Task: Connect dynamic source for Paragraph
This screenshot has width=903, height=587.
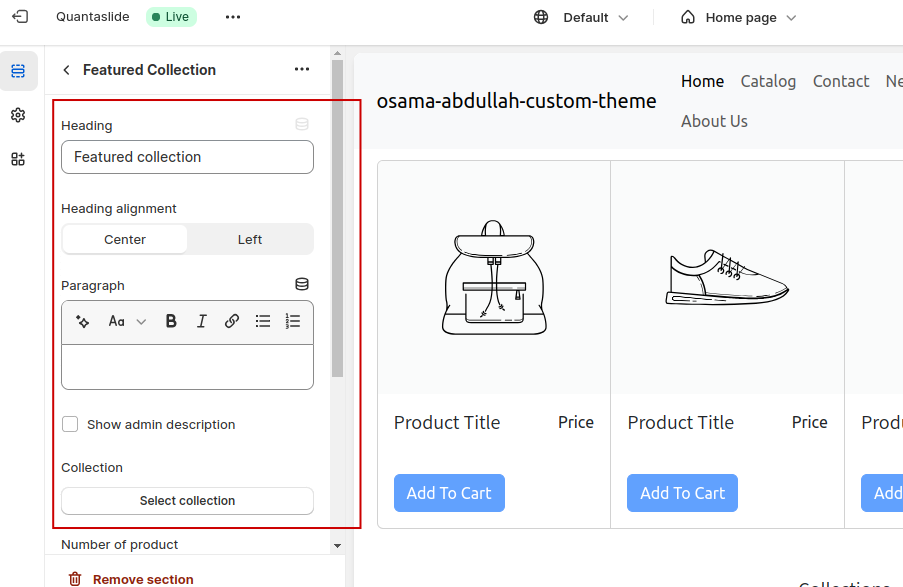Action: pos(302,285)
